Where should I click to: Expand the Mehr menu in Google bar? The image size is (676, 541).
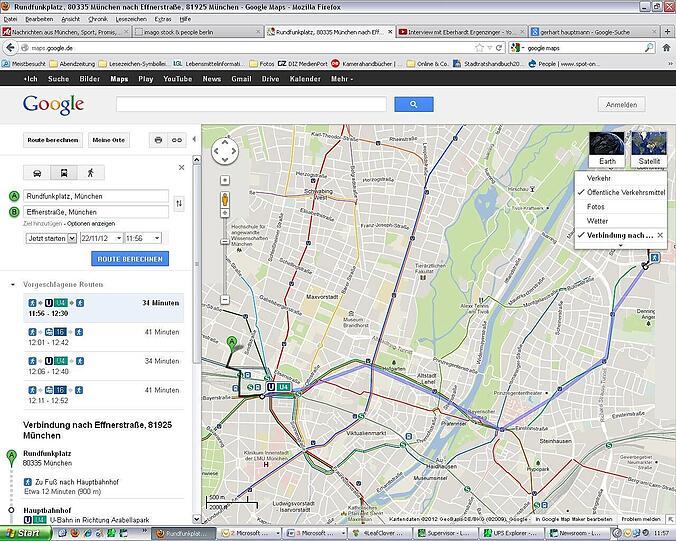pyautogui.click(x=342, y=79)
